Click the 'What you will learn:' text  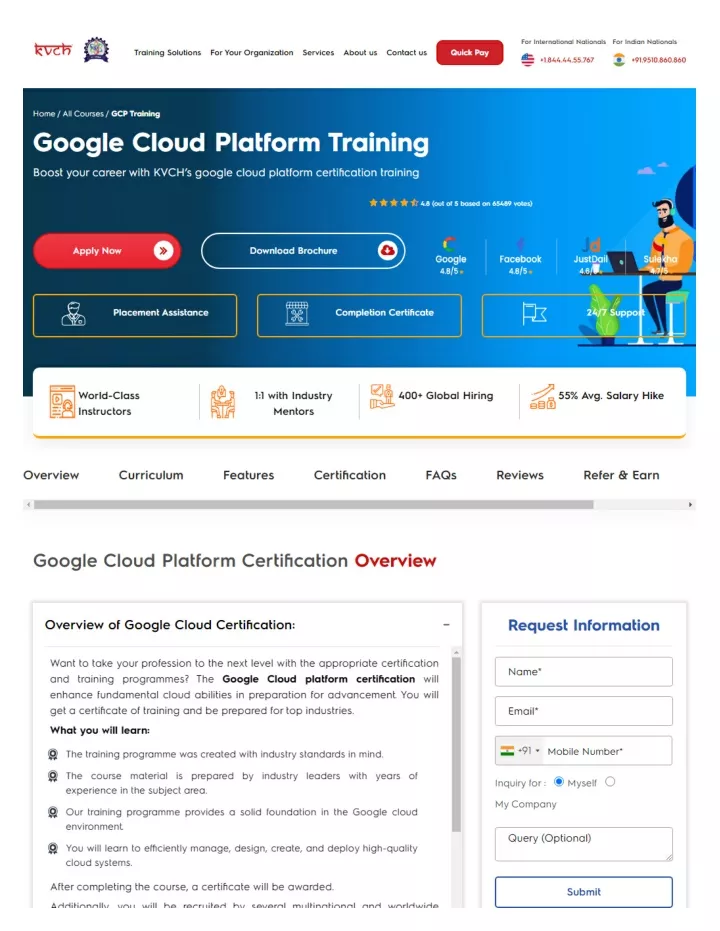click(100, 730)
